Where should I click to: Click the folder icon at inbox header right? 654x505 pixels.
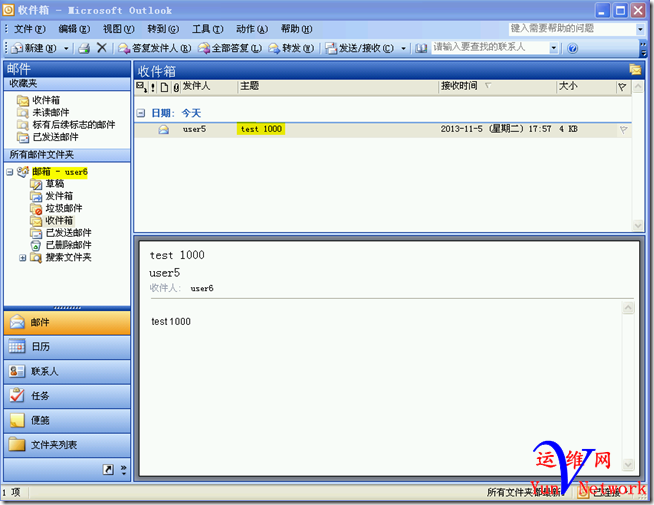(635, 70)
